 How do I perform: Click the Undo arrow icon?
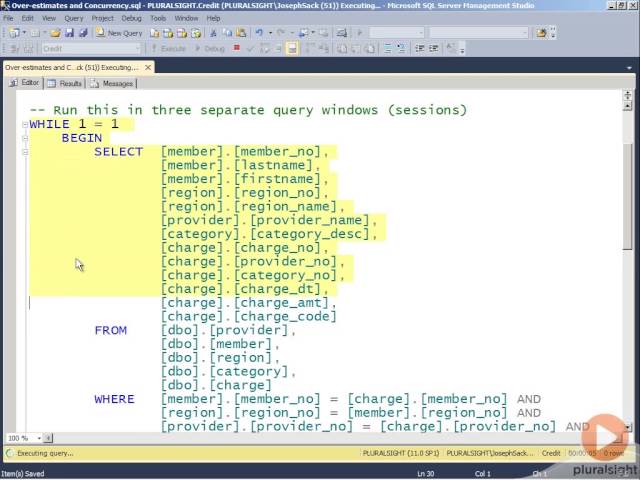(259, 33)
